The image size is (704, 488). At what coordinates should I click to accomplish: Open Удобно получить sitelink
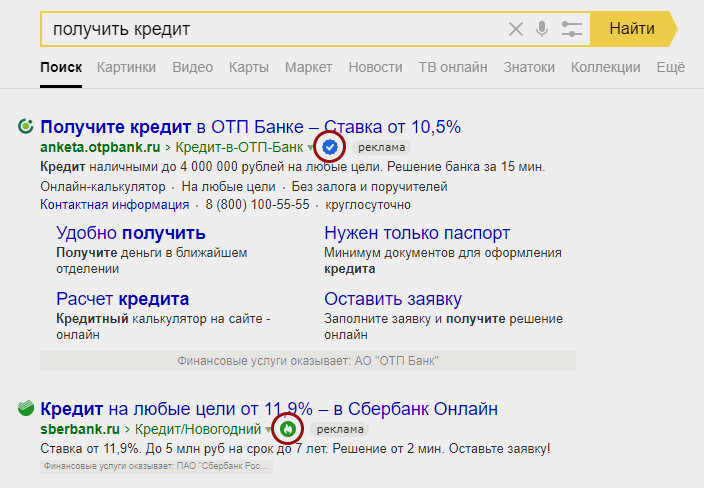(131, 233)
